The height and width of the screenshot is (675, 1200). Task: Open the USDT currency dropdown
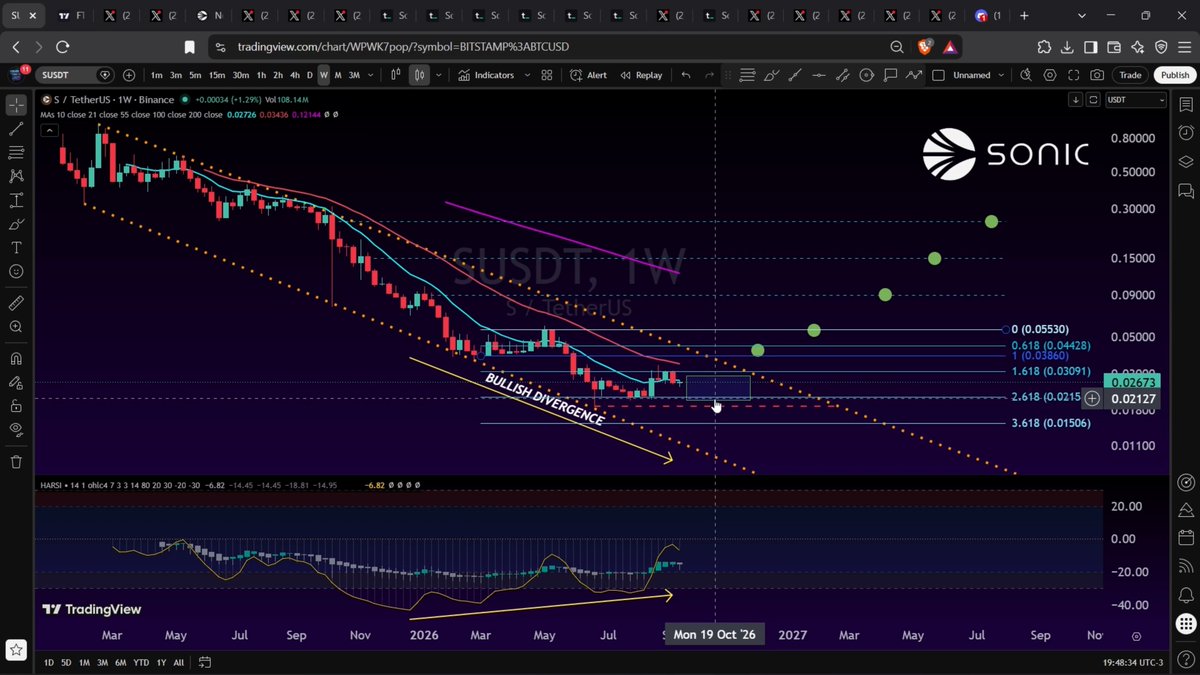[1135, 99]
